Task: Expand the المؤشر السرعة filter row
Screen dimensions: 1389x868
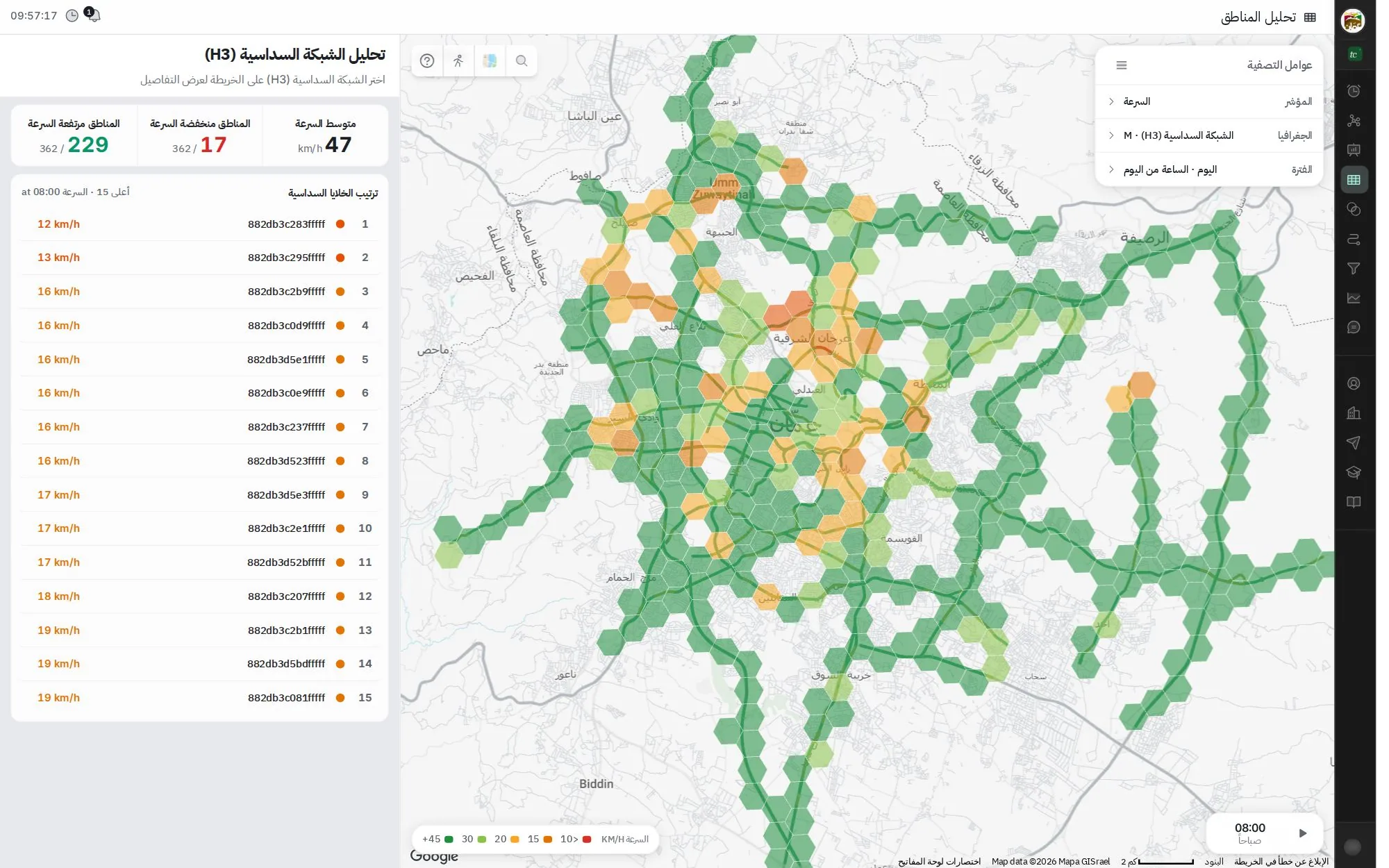Action: (x=1209, y=101)
